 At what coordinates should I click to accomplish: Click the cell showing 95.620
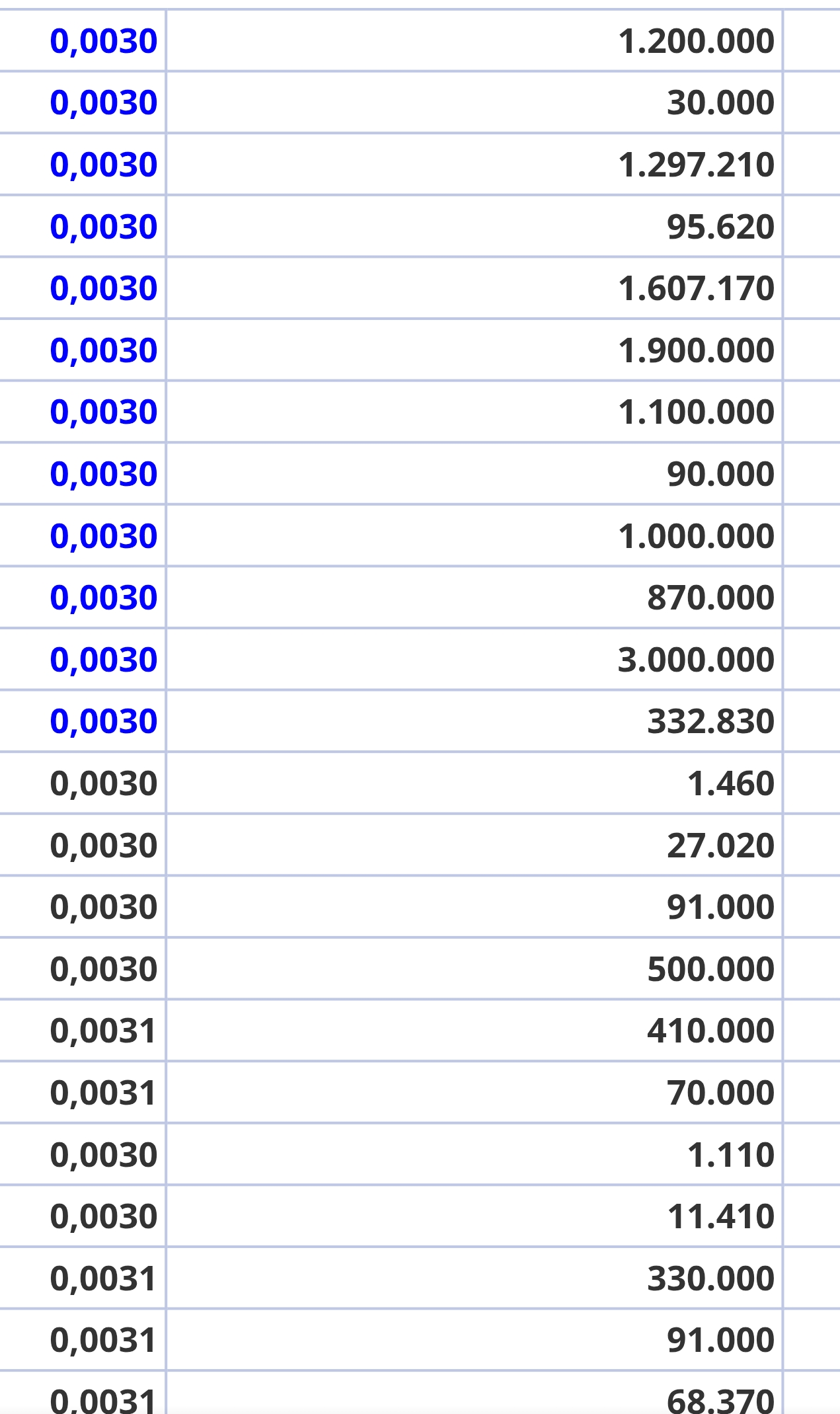tap(475, 226)
